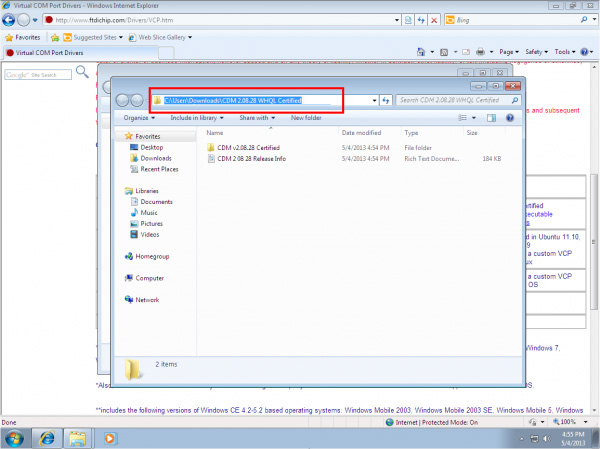Click the IE Home icon

421,52
